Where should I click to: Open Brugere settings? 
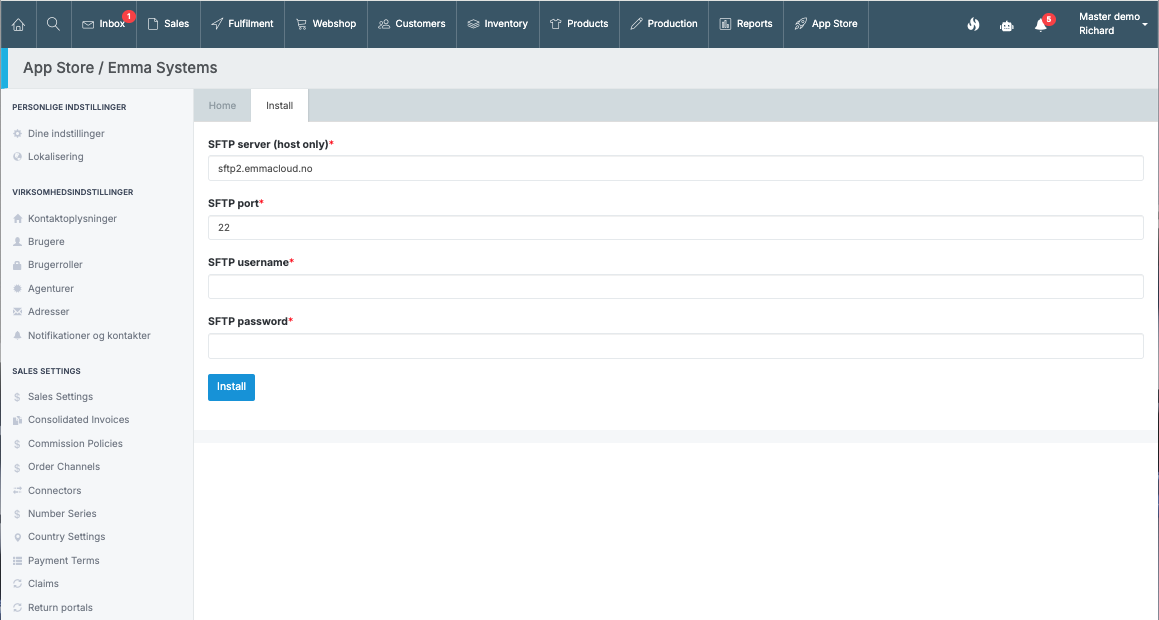(46, 242)
